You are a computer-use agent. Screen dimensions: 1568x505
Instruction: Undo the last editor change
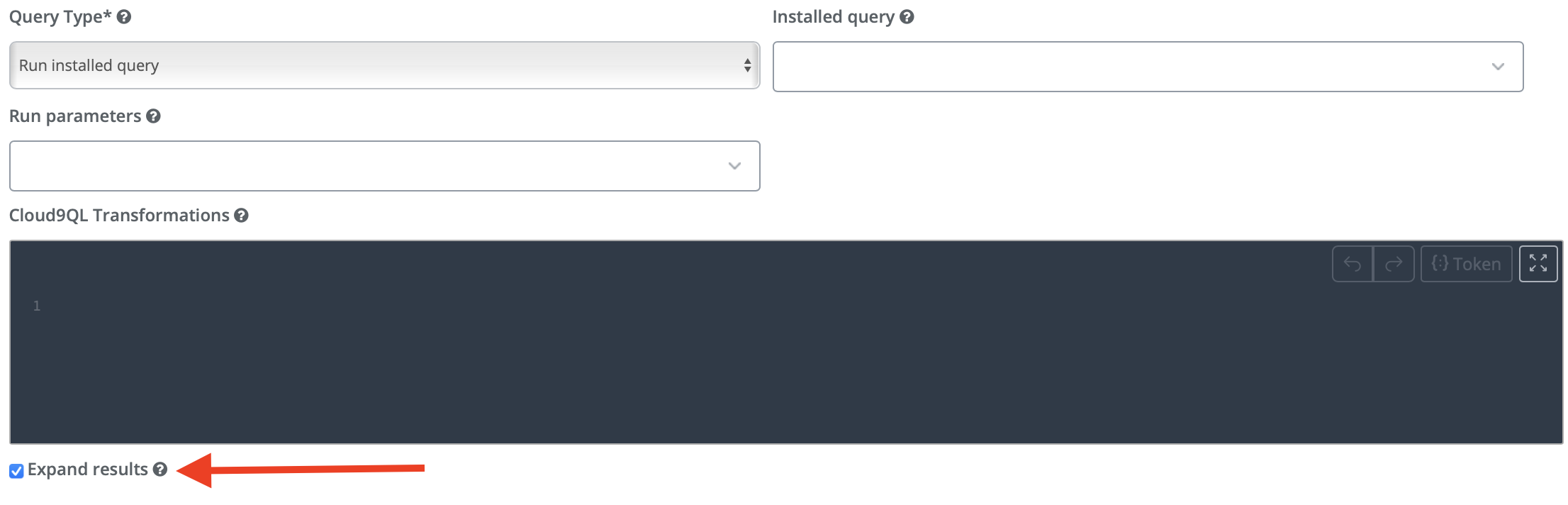(x=1353, y=265)
